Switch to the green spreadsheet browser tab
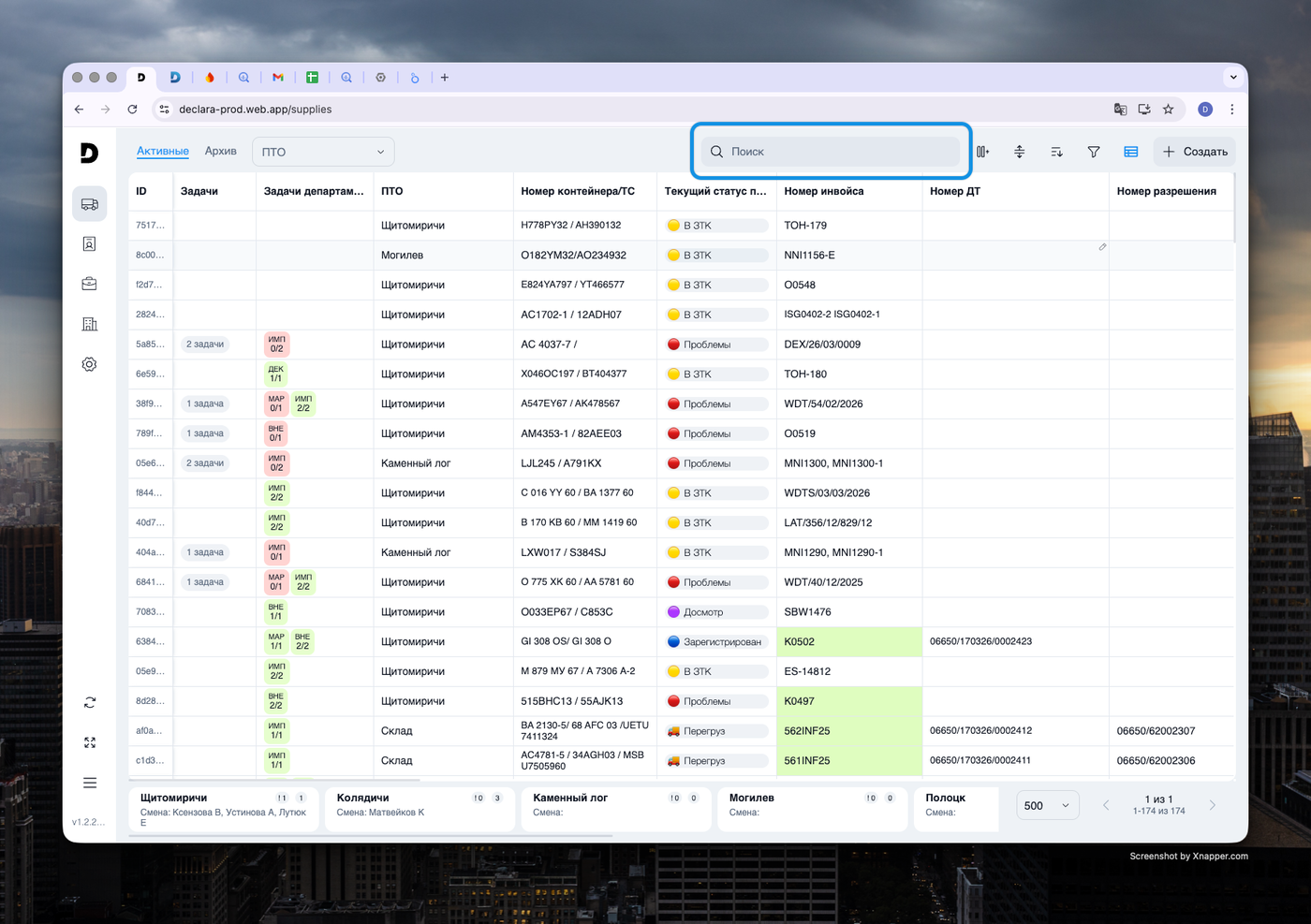 [312, 78]
